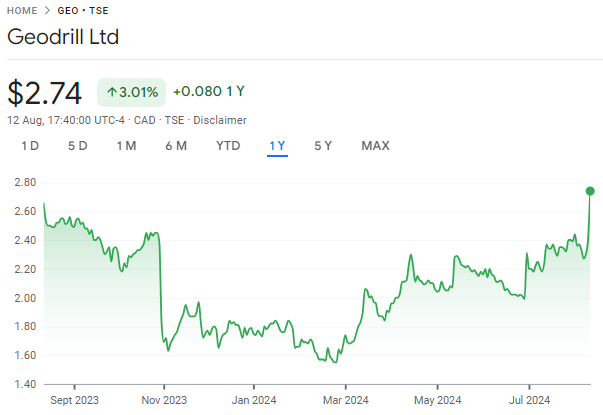Click the Mar 2024 axis label

[346, 400]
